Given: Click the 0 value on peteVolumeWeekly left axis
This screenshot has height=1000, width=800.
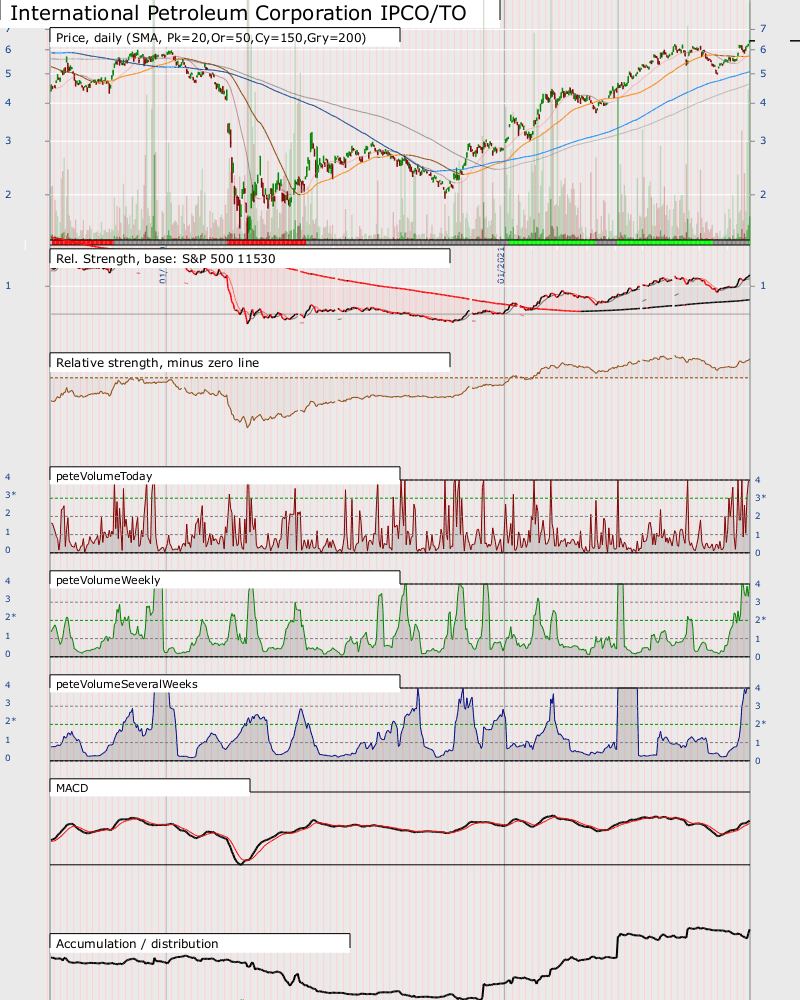Looking at the screenshot, I should pyautogui.click(x=8, y=654).
